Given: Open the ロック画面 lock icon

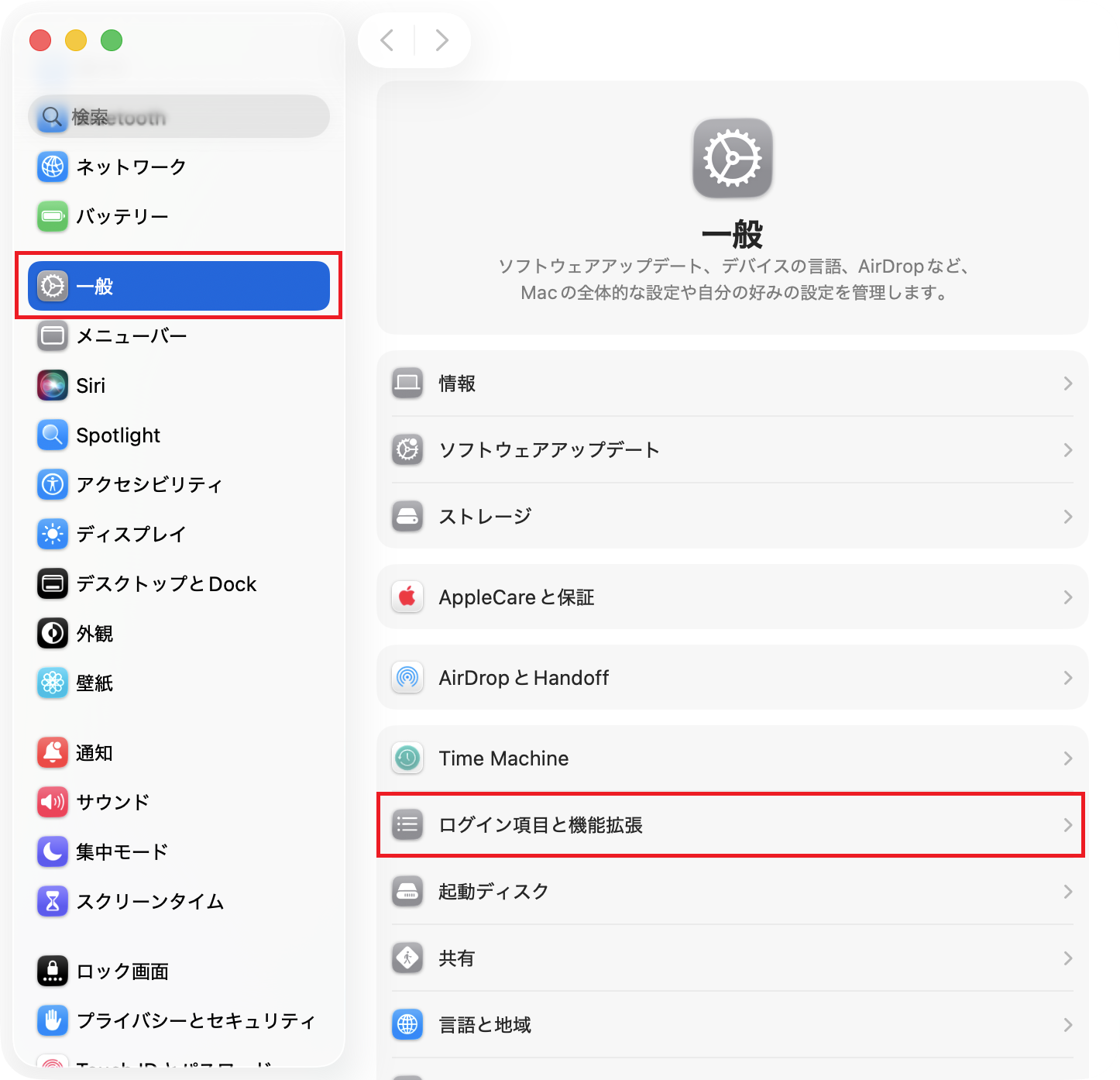Looking at the screenshot, I should click(53, 971).
